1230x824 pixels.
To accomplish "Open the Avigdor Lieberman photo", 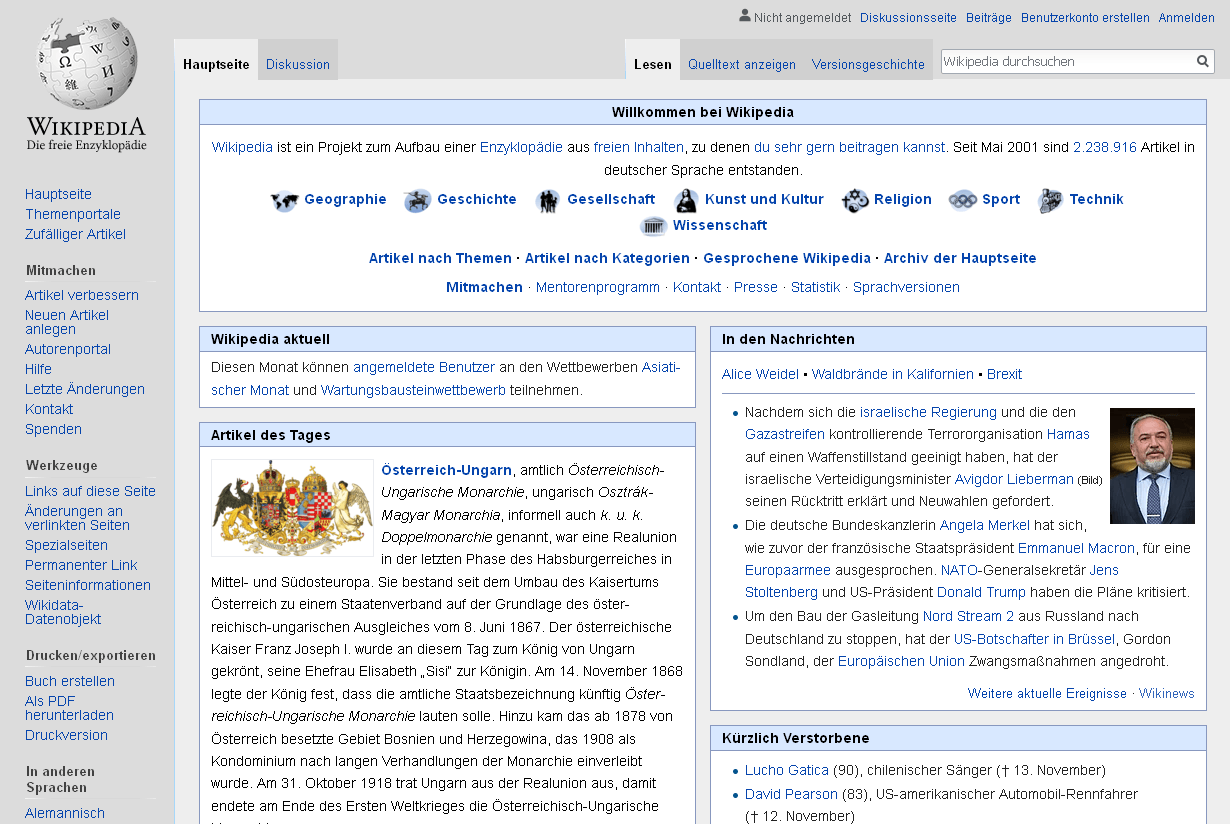I will tap(1152, 465).
